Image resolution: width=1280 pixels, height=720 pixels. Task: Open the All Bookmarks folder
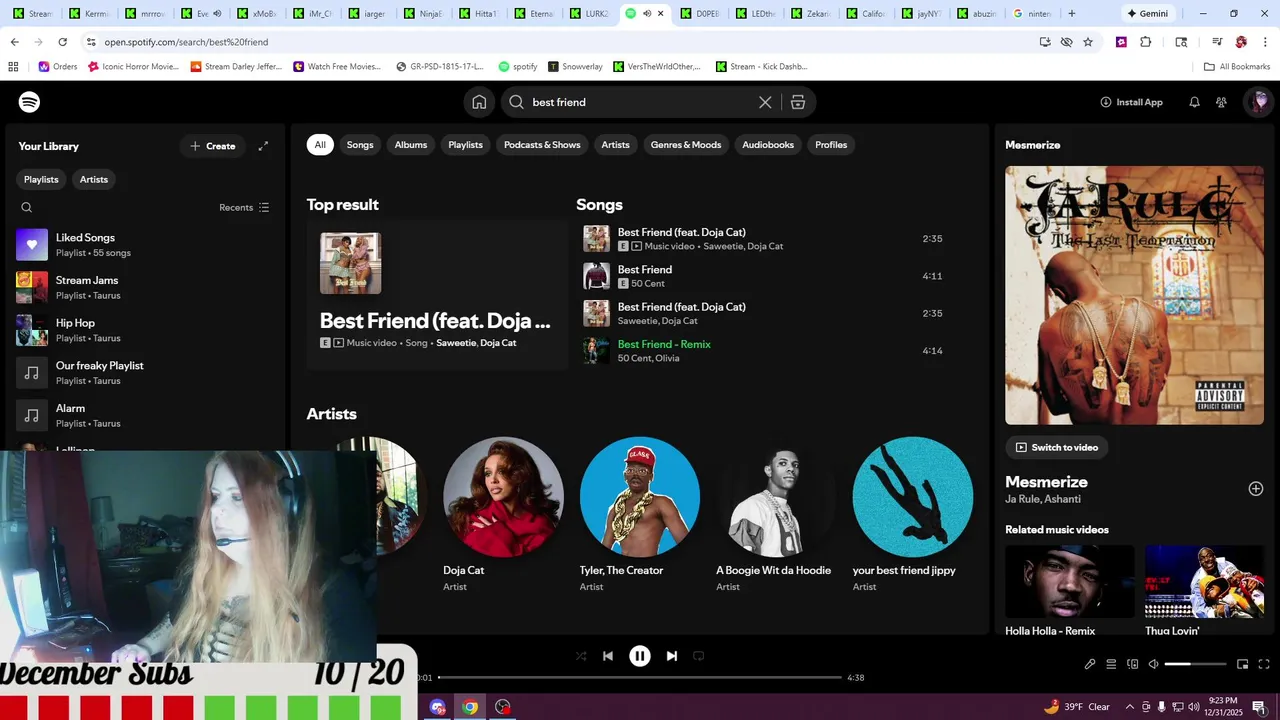click(x=1237, y=67)
